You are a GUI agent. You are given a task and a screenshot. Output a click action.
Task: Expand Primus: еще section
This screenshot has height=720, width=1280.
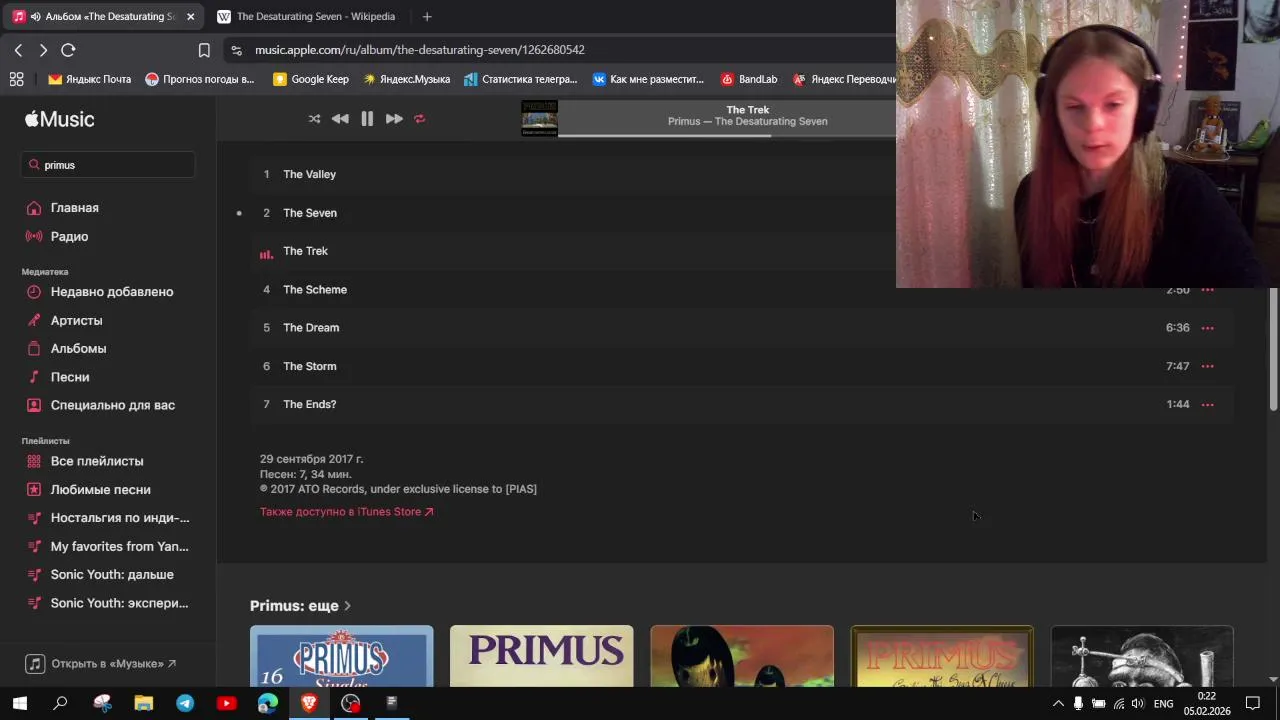point(300,606)
